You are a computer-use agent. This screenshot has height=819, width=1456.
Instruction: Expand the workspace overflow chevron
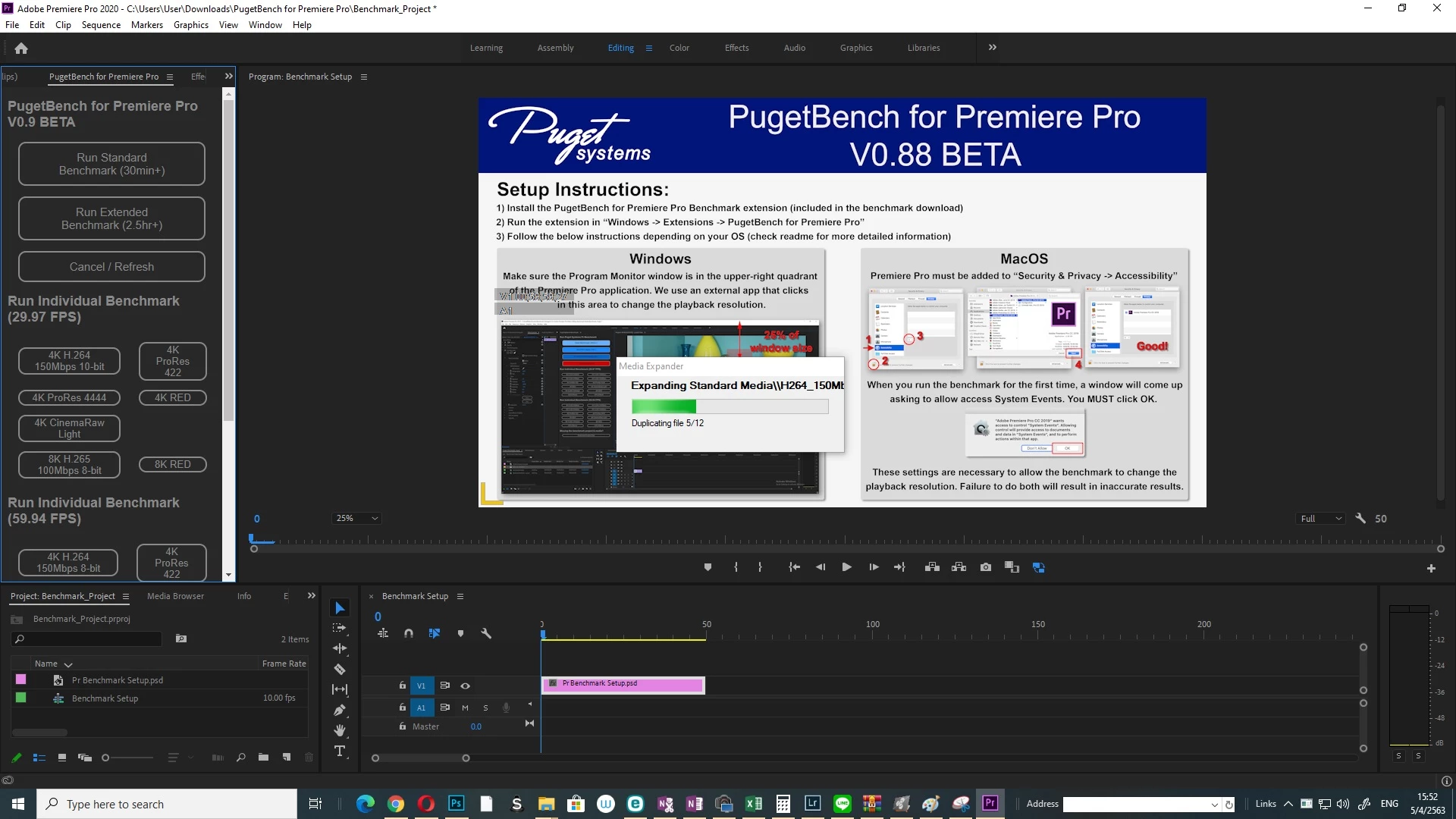coord(992,48)
